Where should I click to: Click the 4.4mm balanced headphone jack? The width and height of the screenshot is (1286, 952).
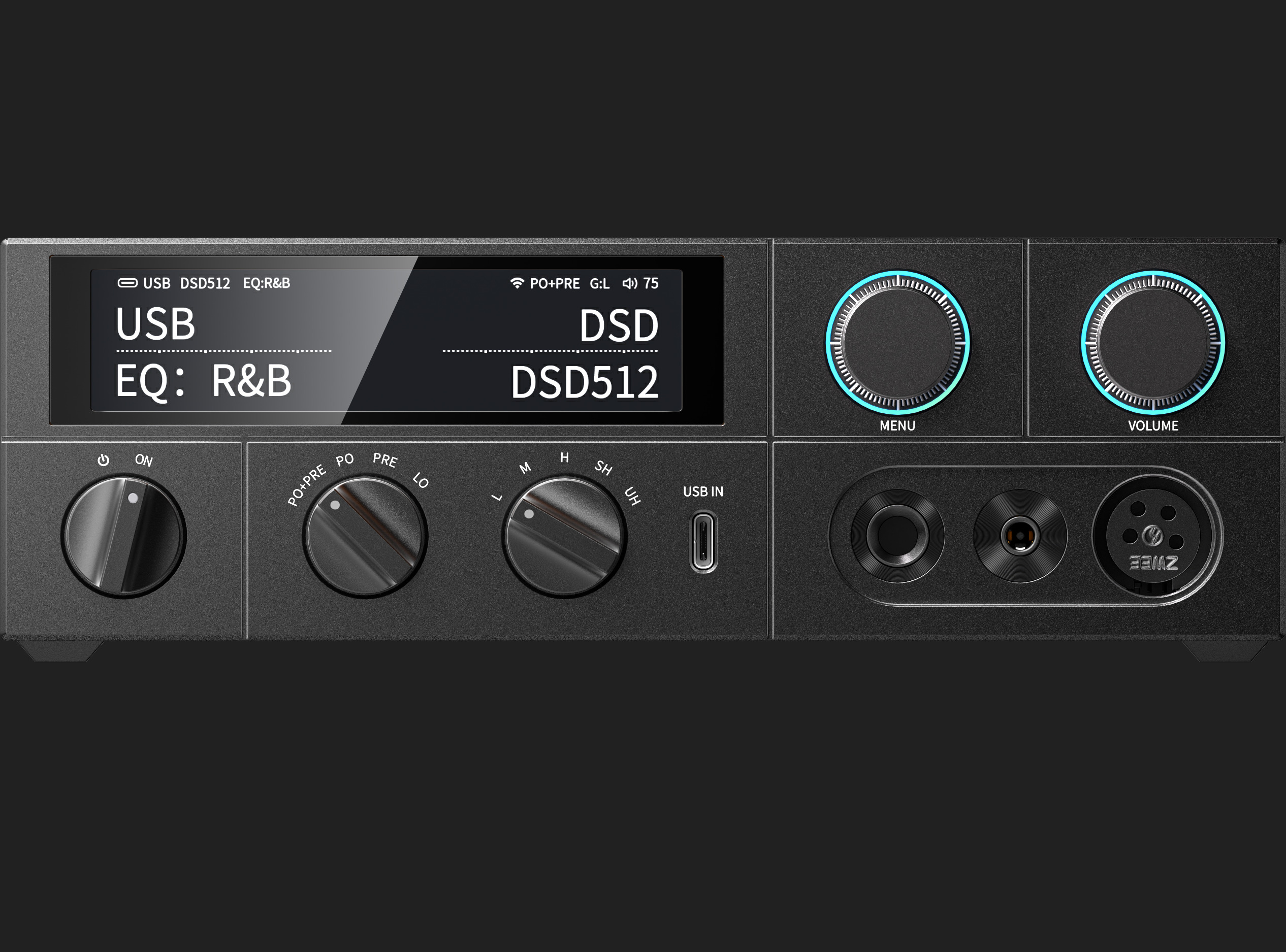(x=1020, y=536)
